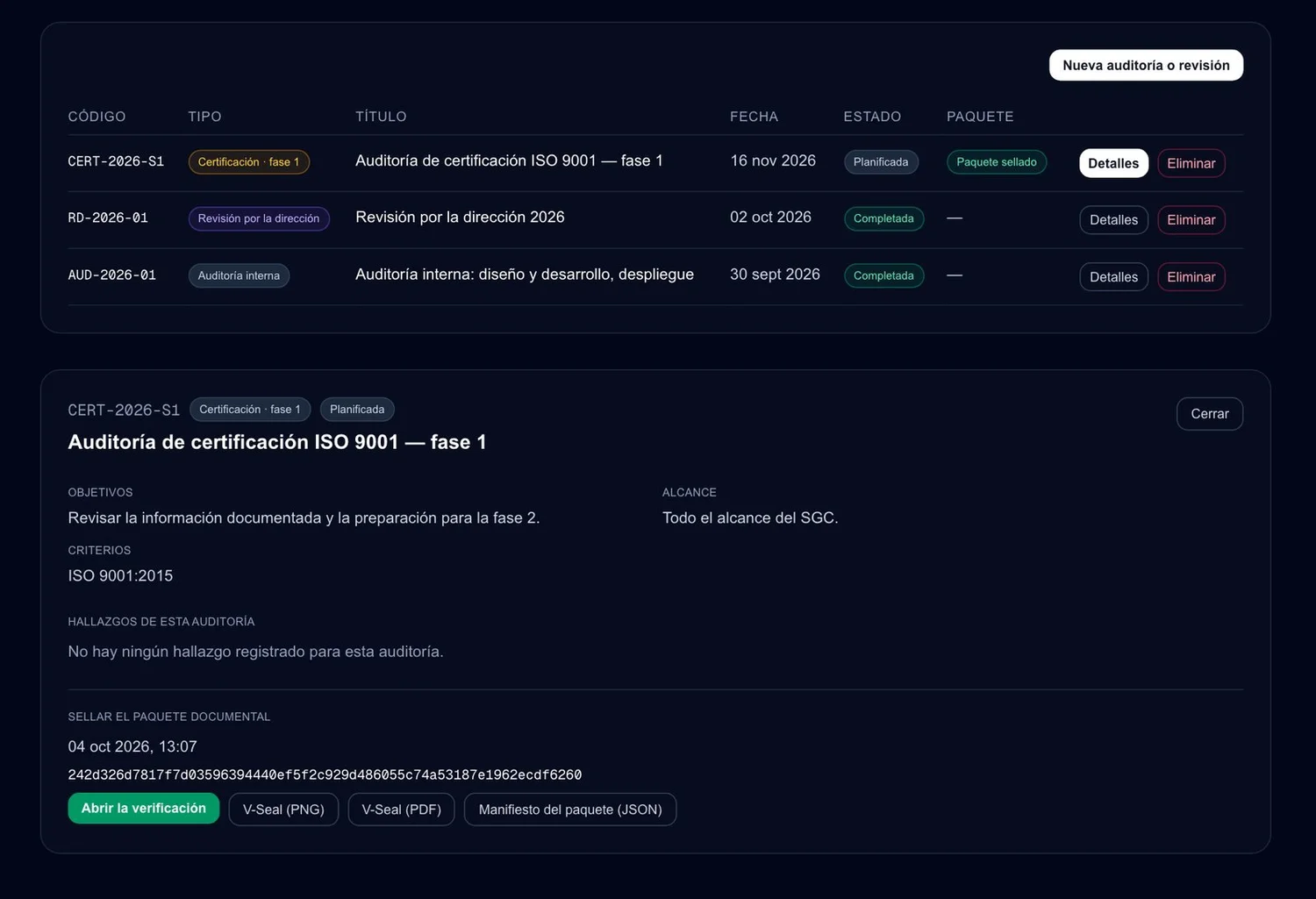This screenshot has width=1316, height=899.
Task: Open Detalles for RD-2026-01
Action: pos(1113,220)
